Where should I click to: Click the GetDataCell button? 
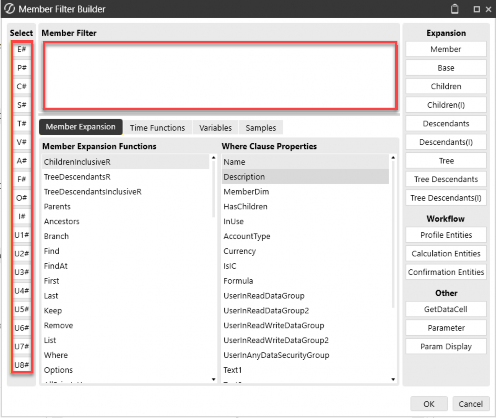point(446,309)
